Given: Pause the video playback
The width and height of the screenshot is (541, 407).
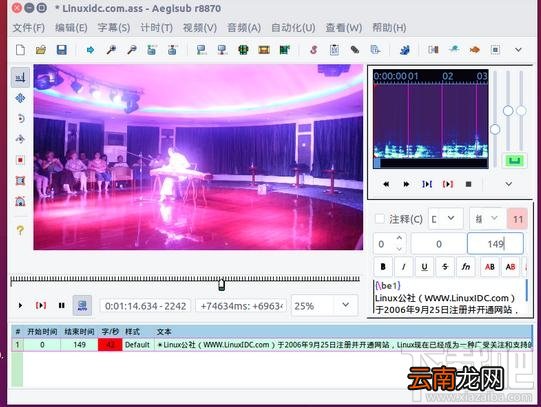Looking at the screenshot, I should click(61, 305).
